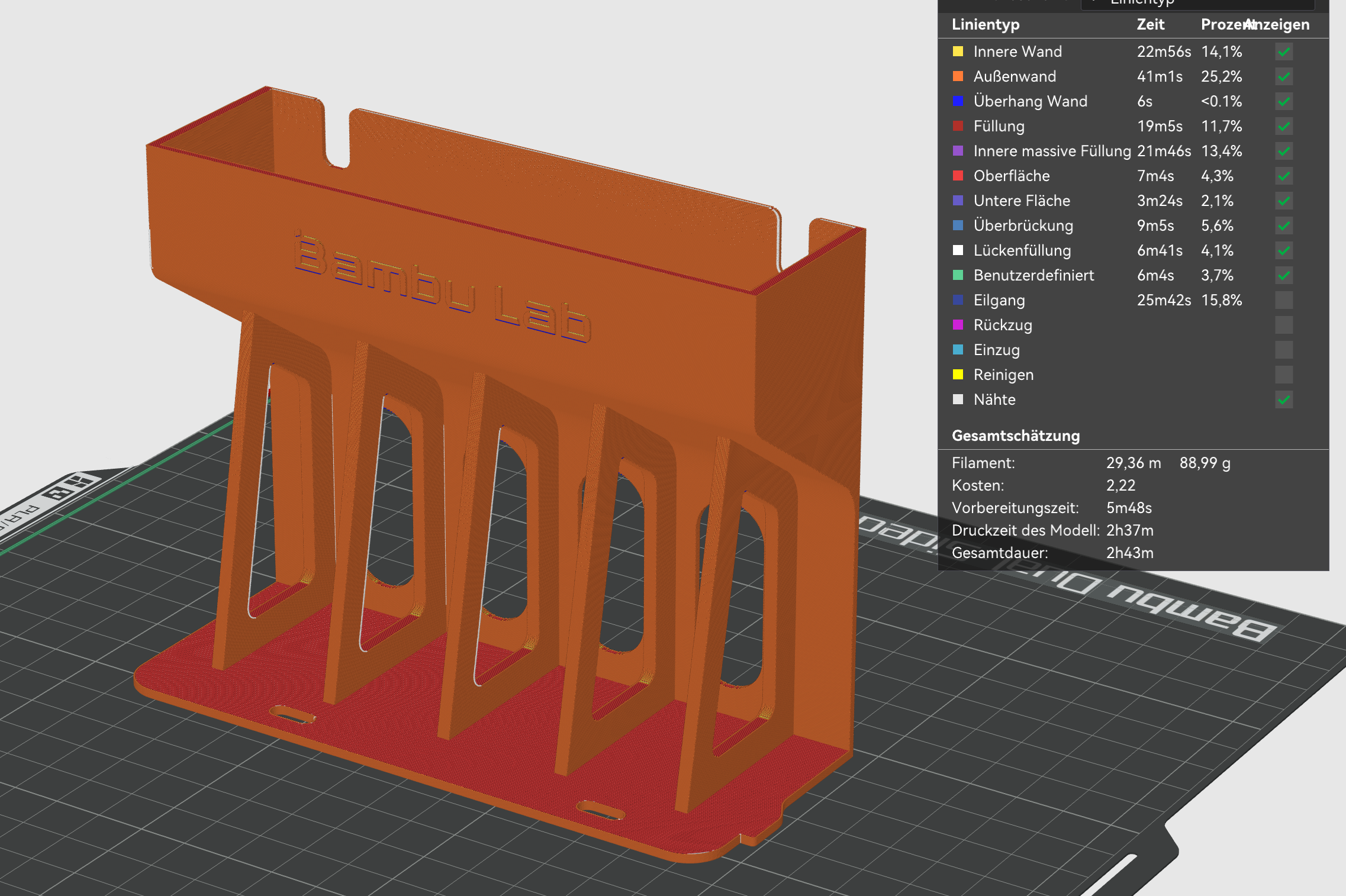Click the Untere Fläche color swatch
Screen dimensions: 1346x896
pos(958,201)
